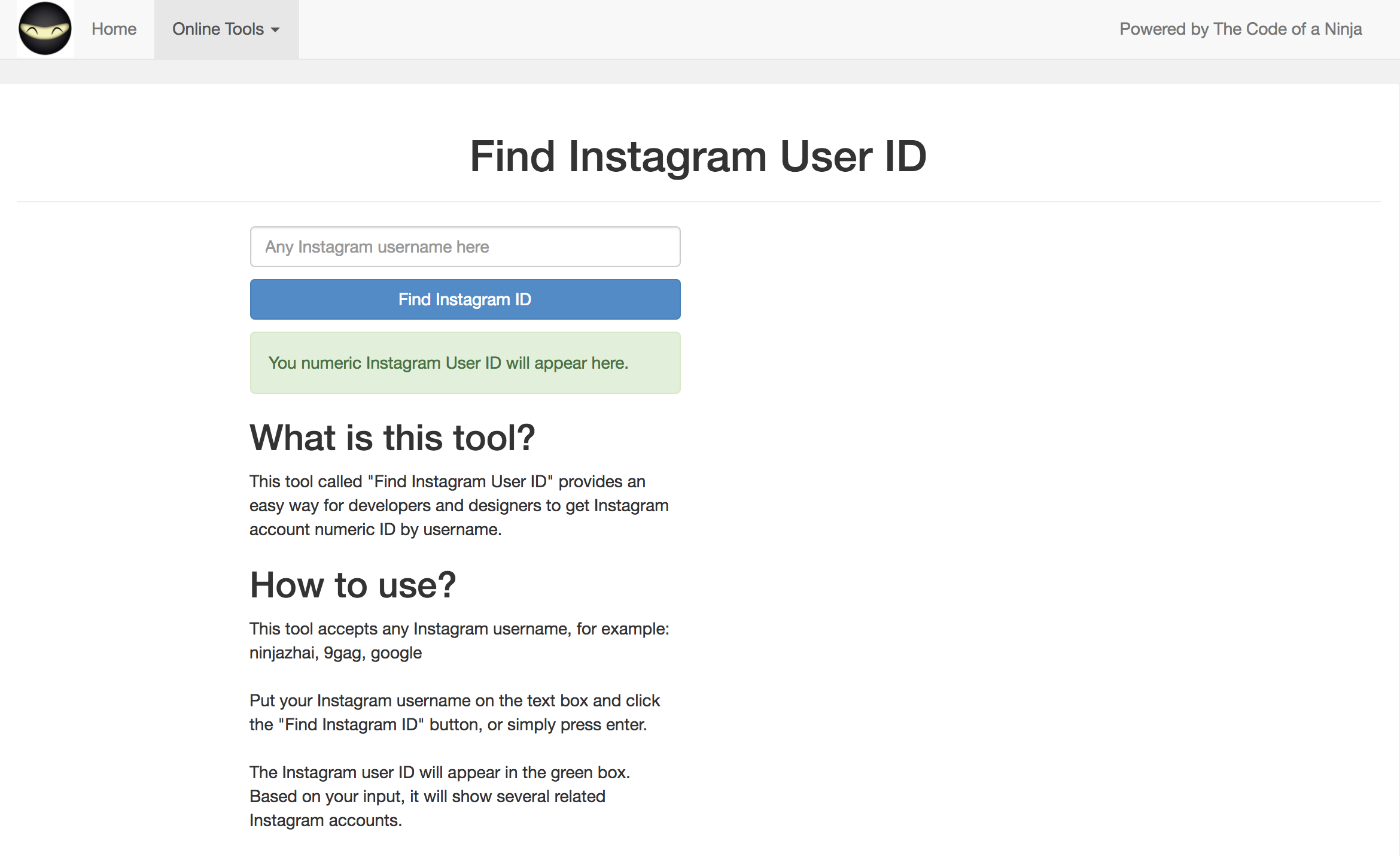Click the ninja face logo
This screenshot has height=856, width=1400.
tap(45, 29)
